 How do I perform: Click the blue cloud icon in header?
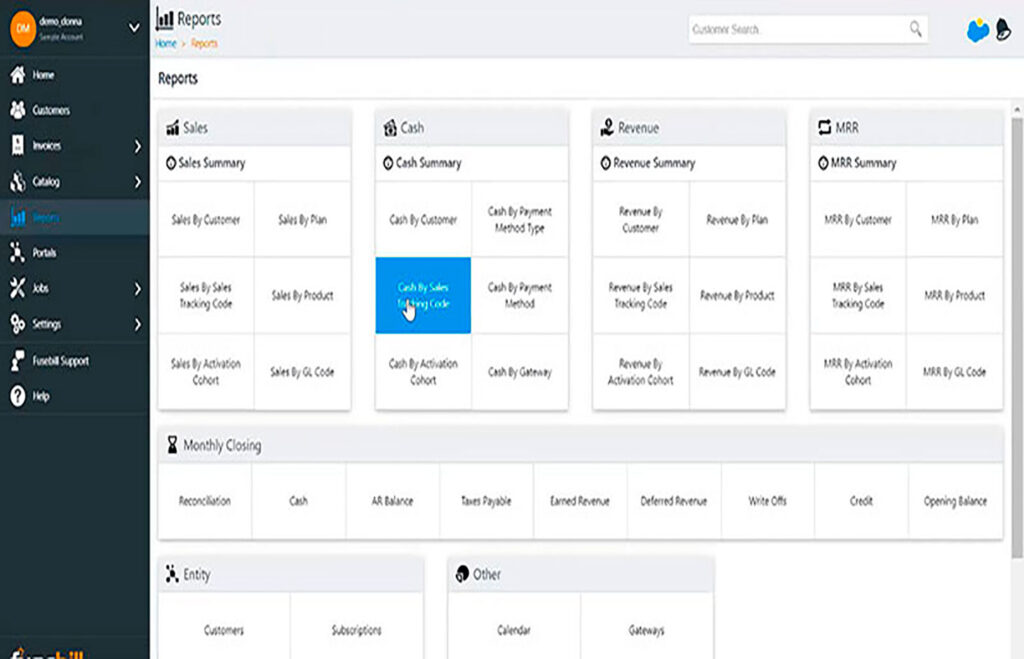pyautogui.click(x=977, y=29)
